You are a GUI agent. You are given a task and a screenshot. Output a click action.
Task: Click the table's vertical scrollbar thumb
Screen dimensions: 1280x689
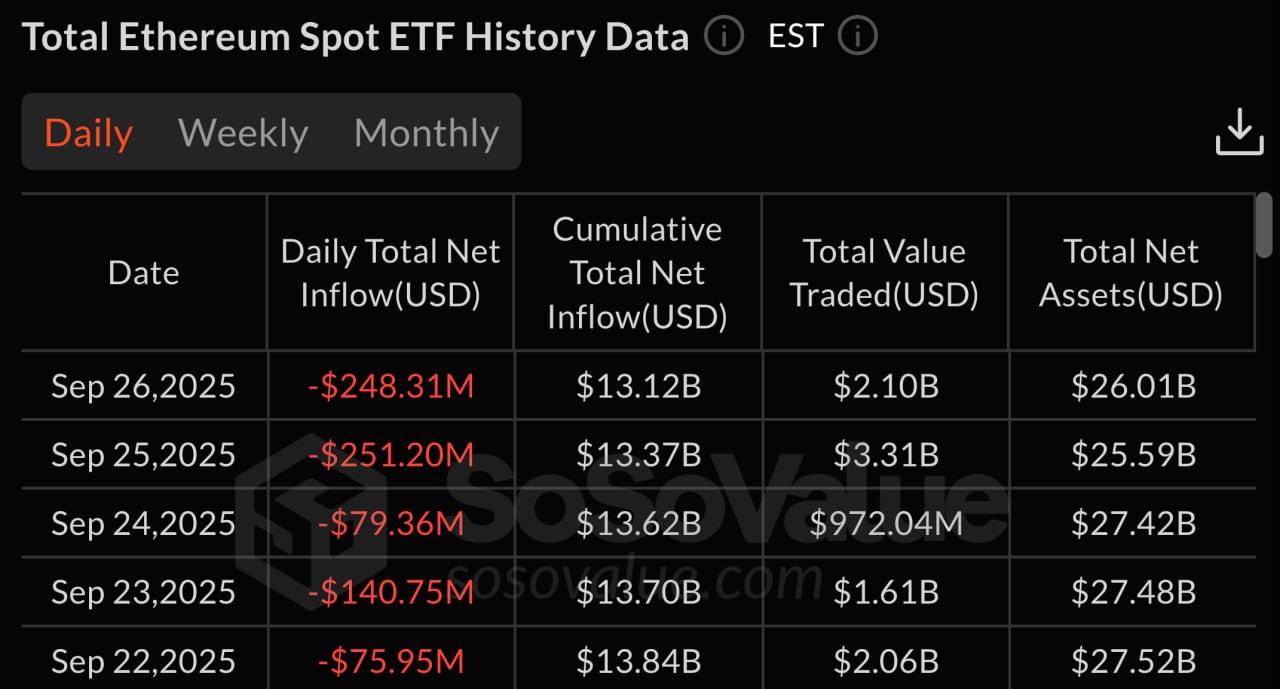click(1264, 225)
